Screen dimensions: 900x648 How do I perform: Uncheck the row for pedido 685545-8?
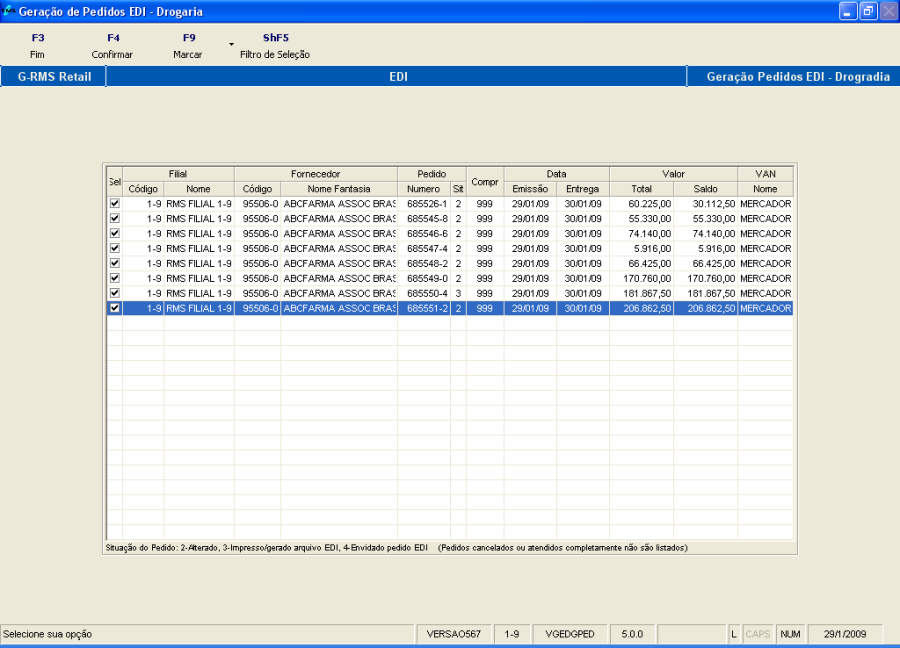[115, 218]
